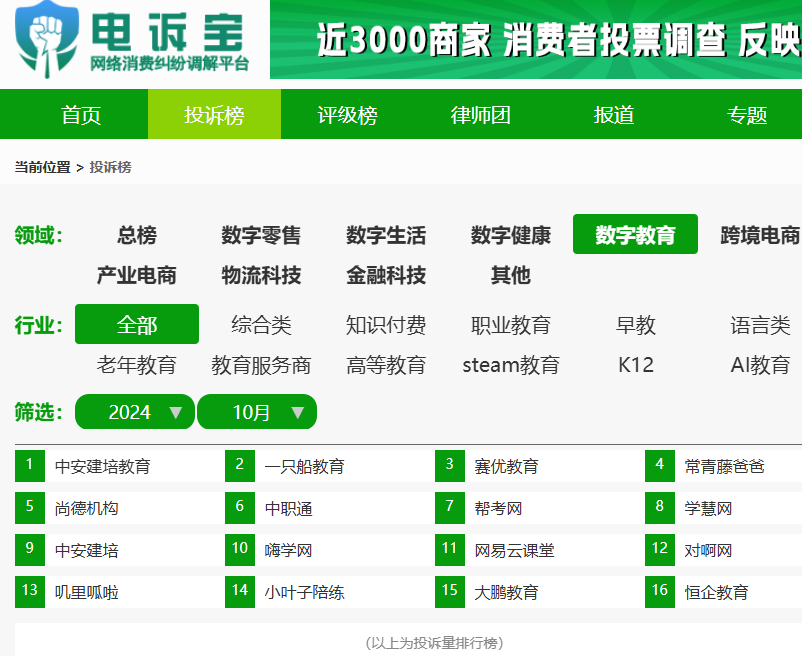Open ranked entry 小叶子陪练
The height and width of the screenshot is (656, 802).
click(304, 592)
